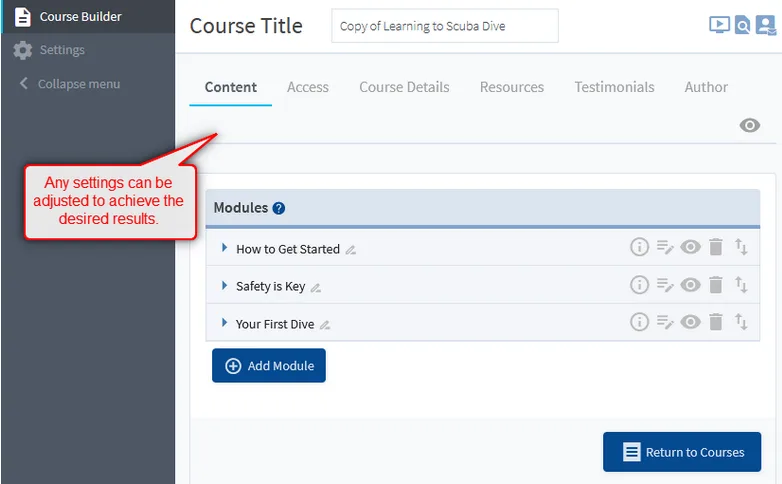Rename How to Get Started via pencil icon
782x484 pixels.
pyautogui.click(x=351, y=250)
